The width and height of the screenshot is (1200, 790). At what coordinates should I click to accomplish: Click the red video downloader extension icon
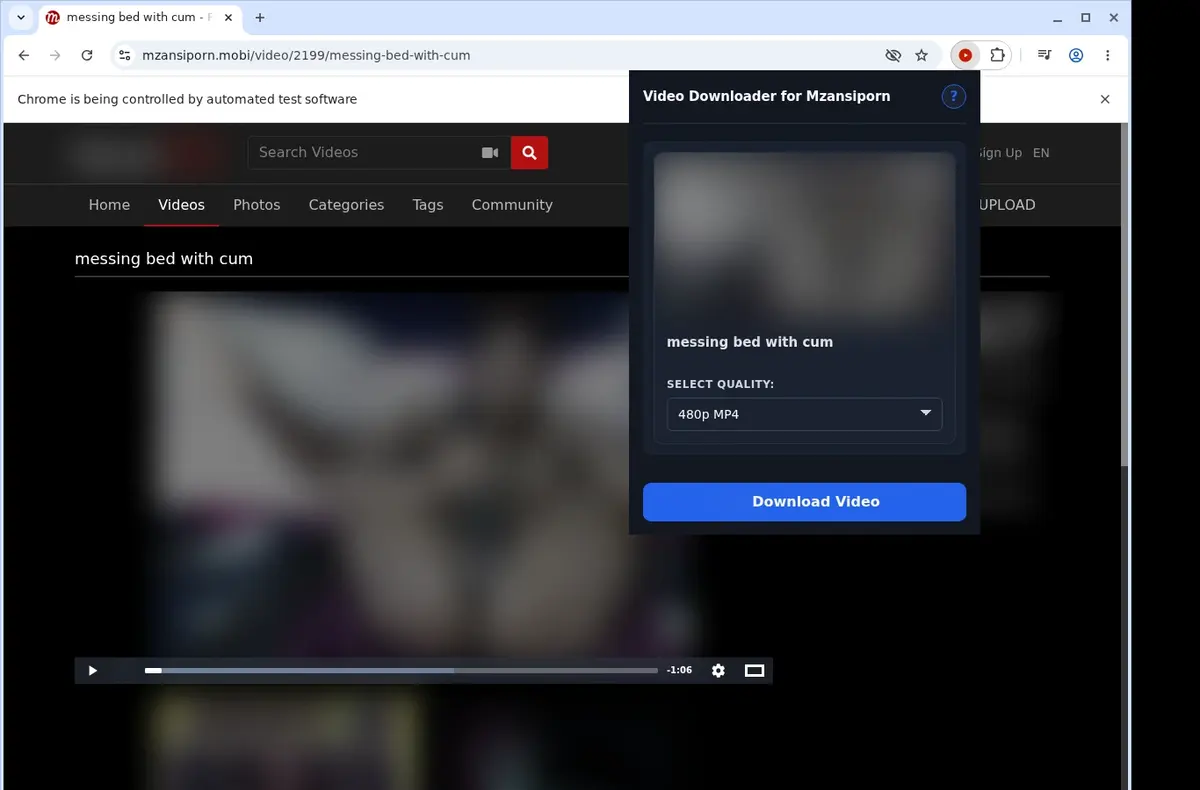(x=965, y=56)
